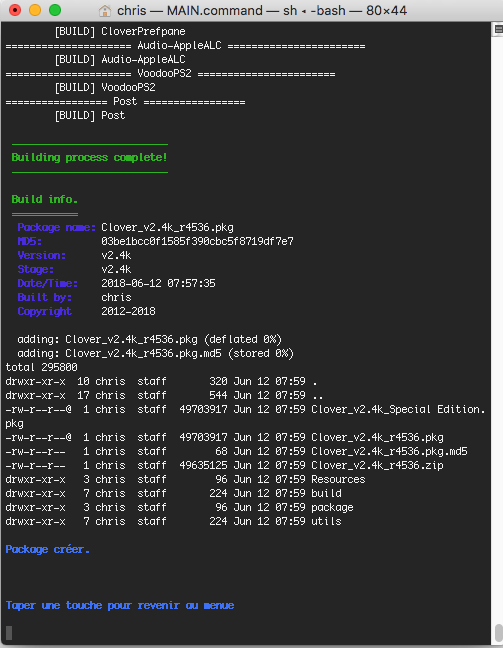Click the 'build' directory name
The height and width of the screenshot is (648, 503).
(327, 493)
